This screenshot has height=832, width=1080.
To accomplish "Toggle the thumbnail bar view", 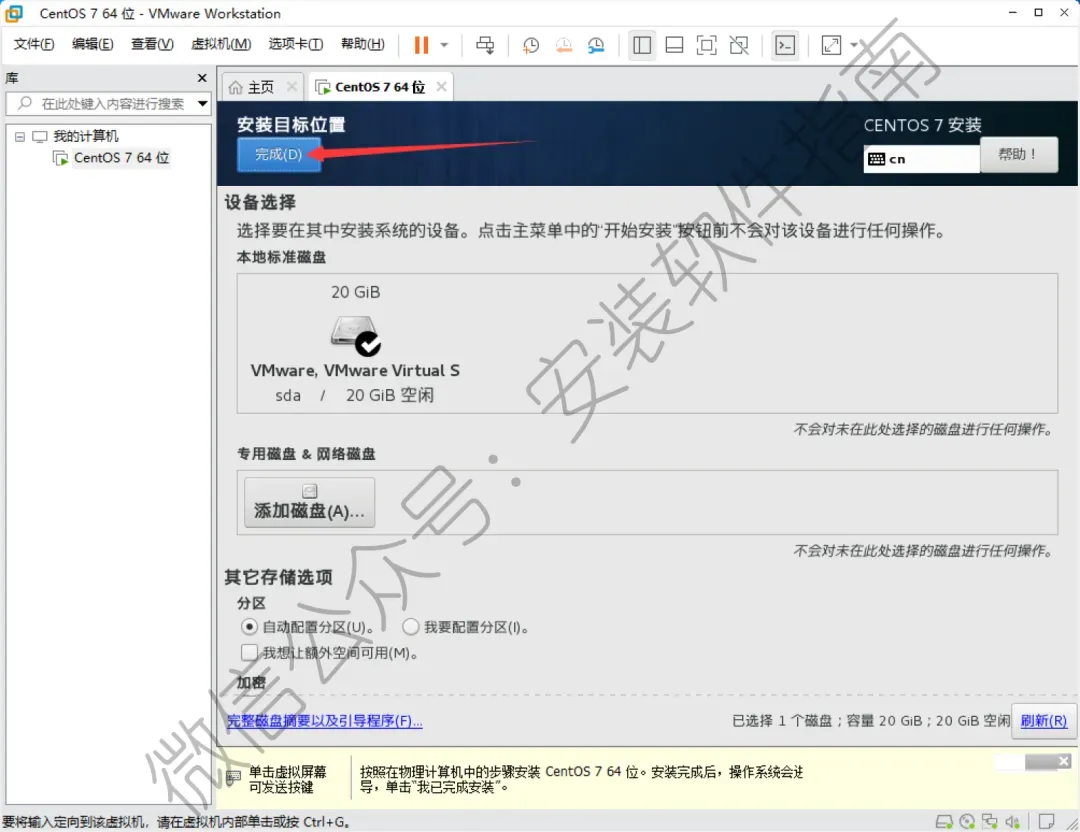I will tap(674, 45).
